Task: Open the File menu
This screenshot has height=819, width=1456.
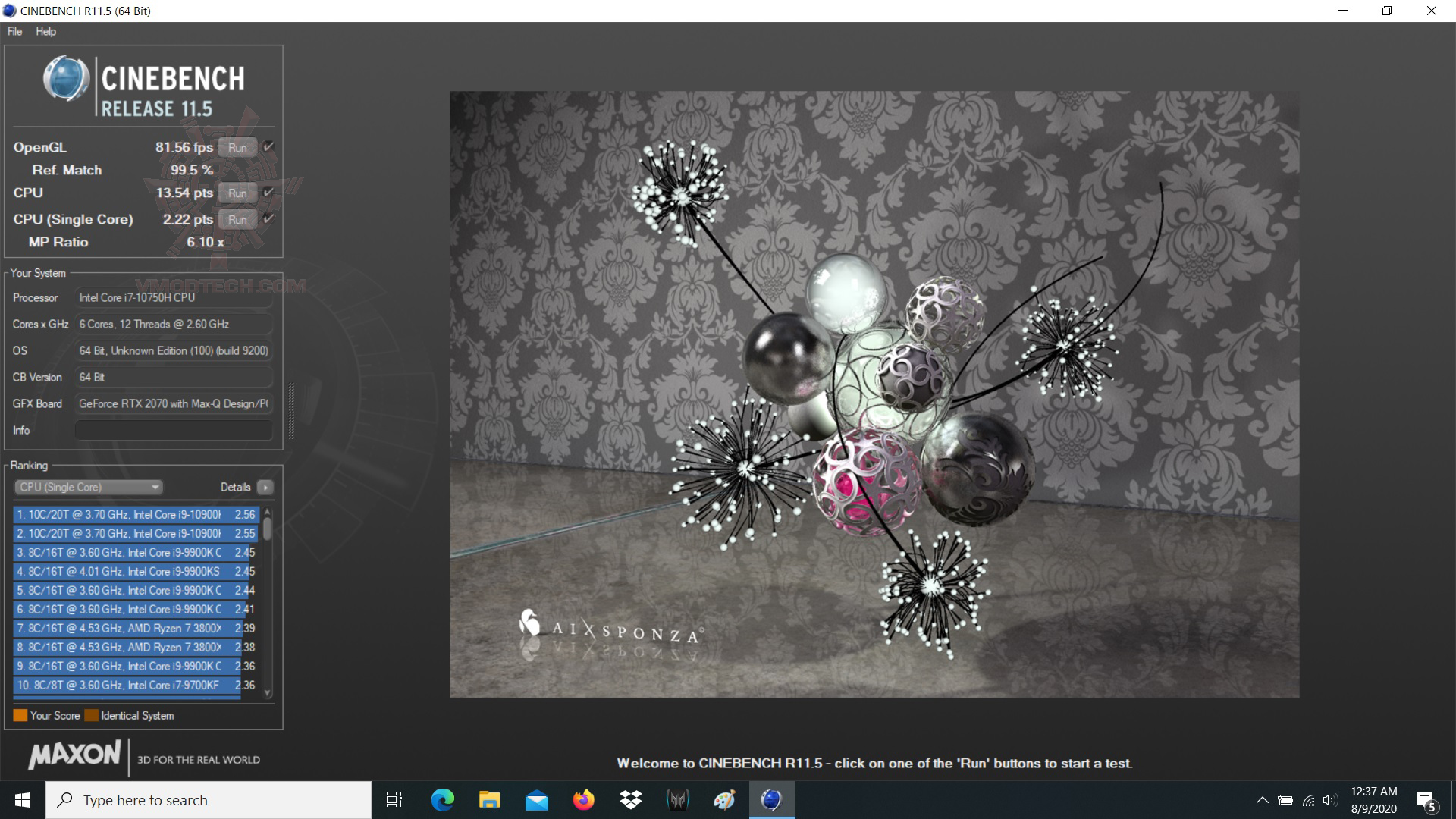Action: tap(14, 31)
